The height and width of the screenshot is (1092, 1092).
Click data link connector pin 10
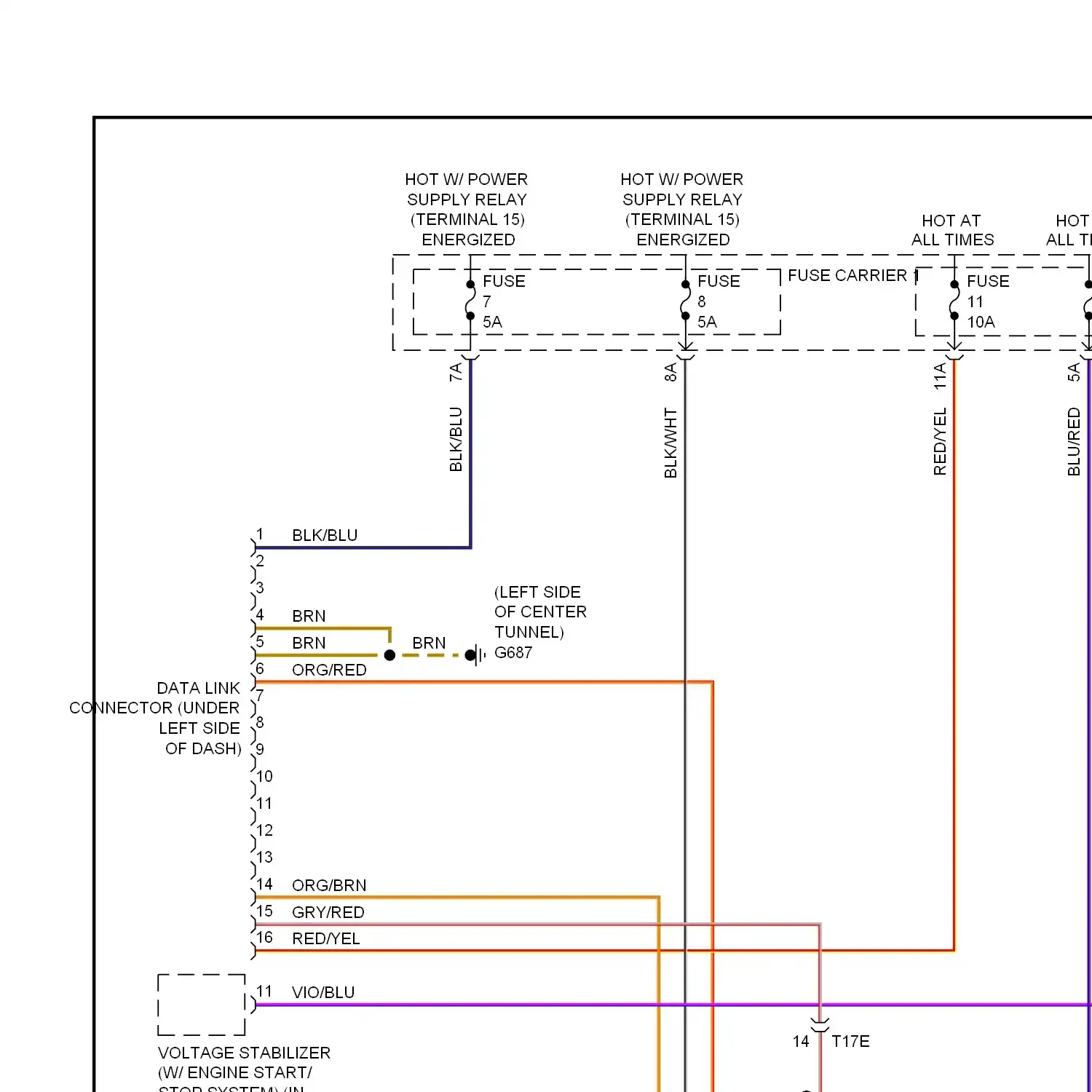click(x=264, y=776)
